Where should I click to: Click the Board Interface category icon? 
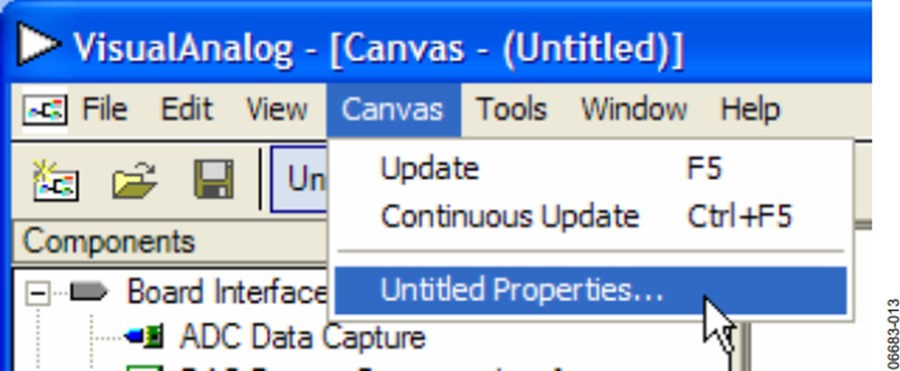click(89, 292)
